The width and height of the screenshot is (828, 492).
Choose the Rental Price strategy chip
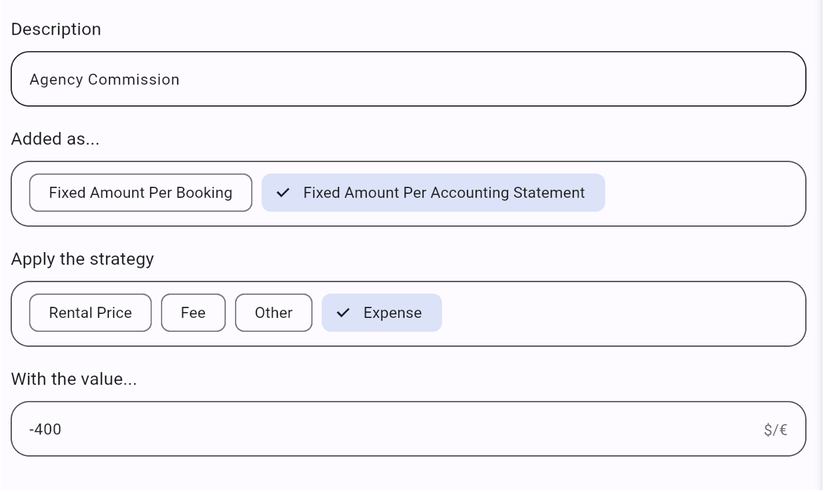pos(90,313)
